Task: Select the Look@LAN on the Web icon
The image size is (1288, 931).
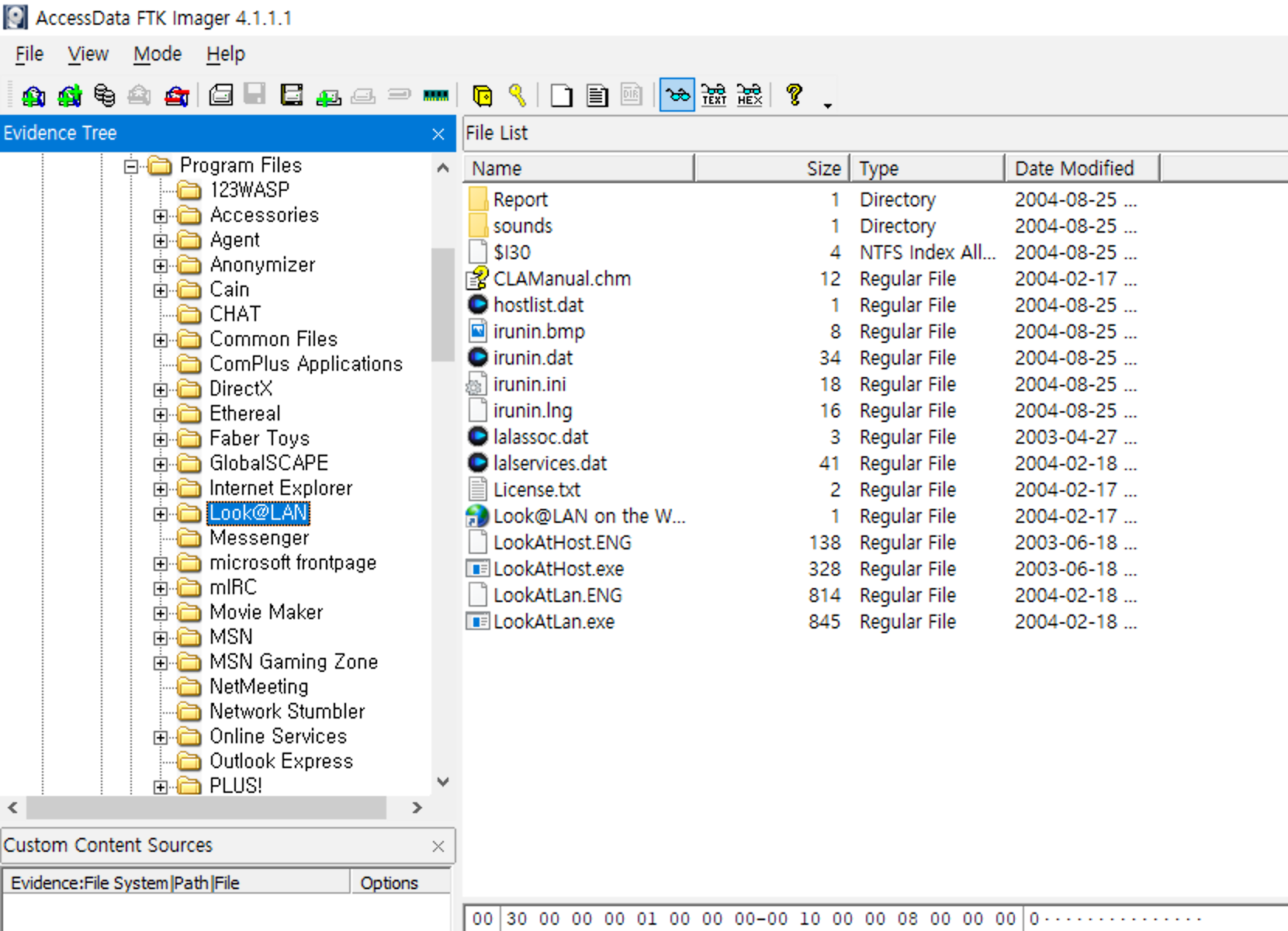Action: coord(477,516)
